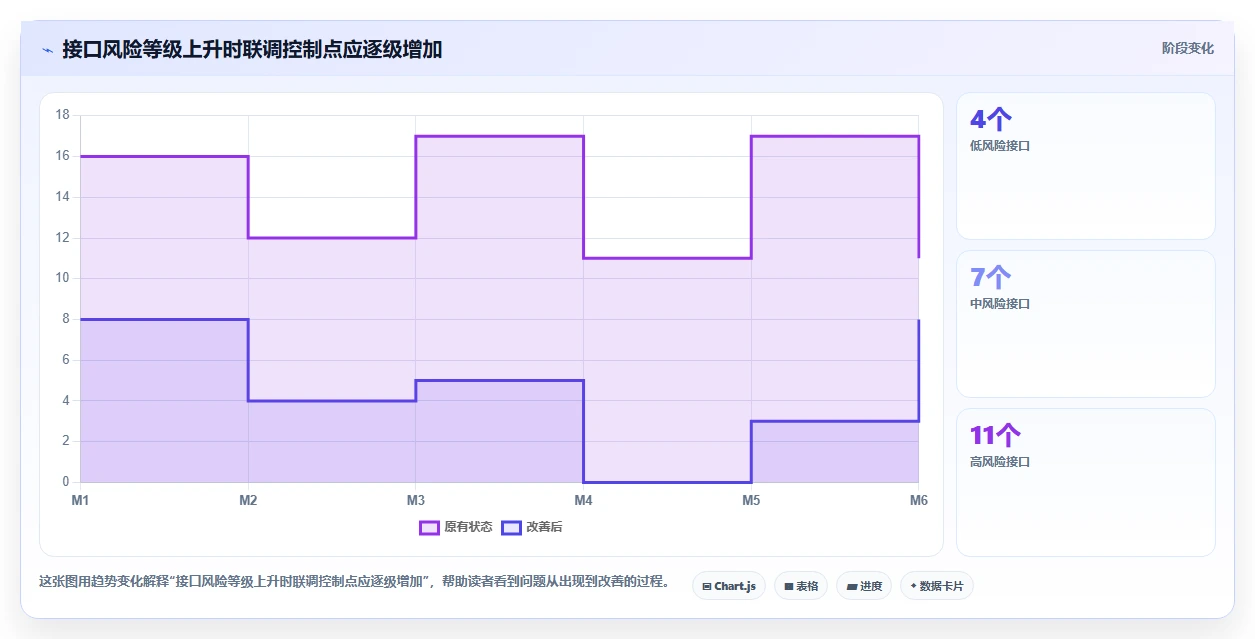
Task: Open the 4个 低风险接口 card
Action: (1085, 166)
